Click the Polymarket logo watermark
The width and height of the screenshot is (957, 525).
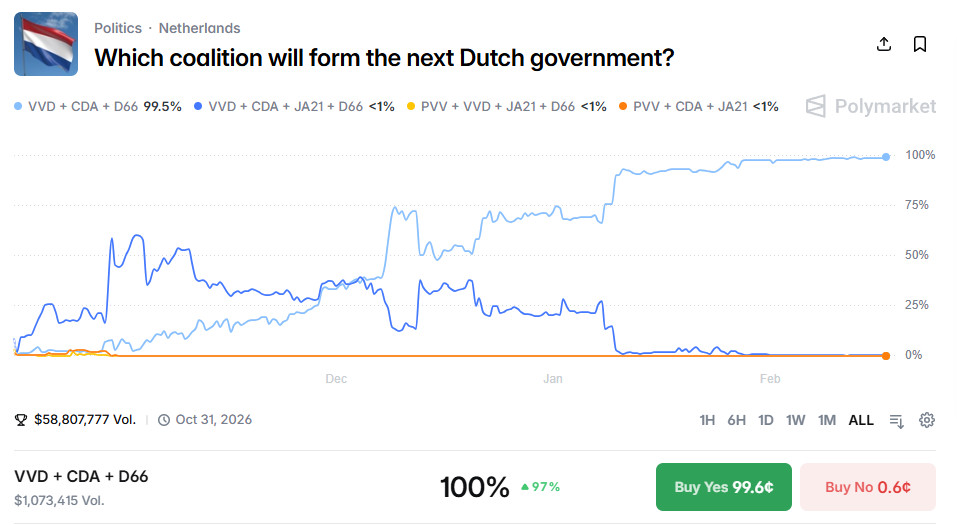[871, 106]
